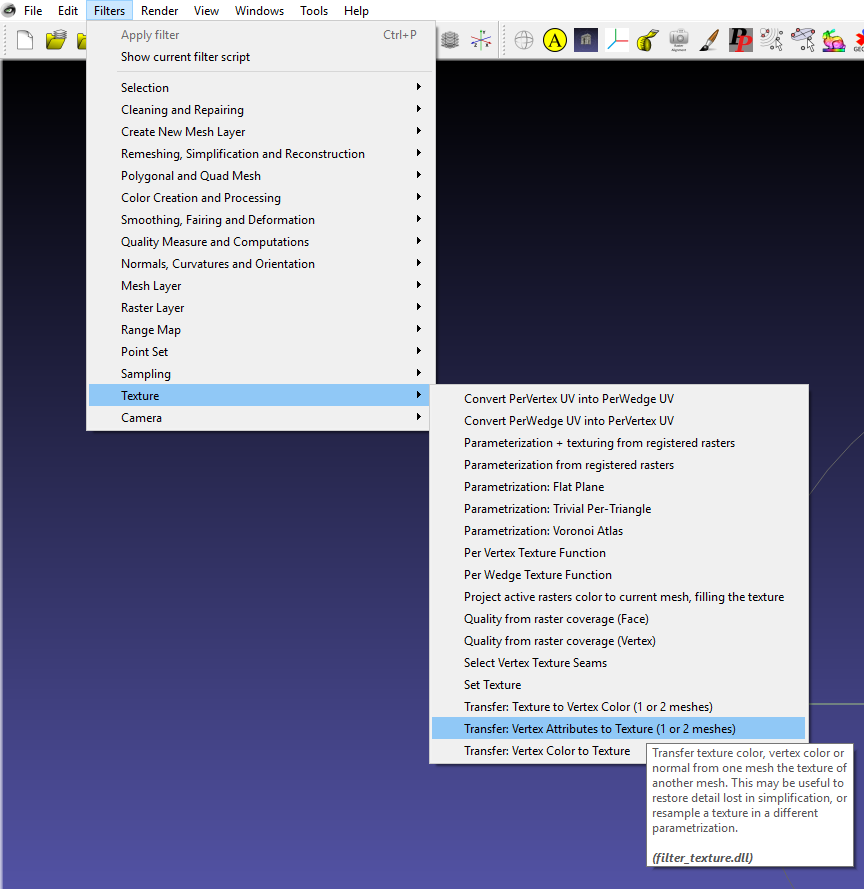
Task: Choose Parameterization + texturing from registered rasters
Action: (x=619, y=443)
